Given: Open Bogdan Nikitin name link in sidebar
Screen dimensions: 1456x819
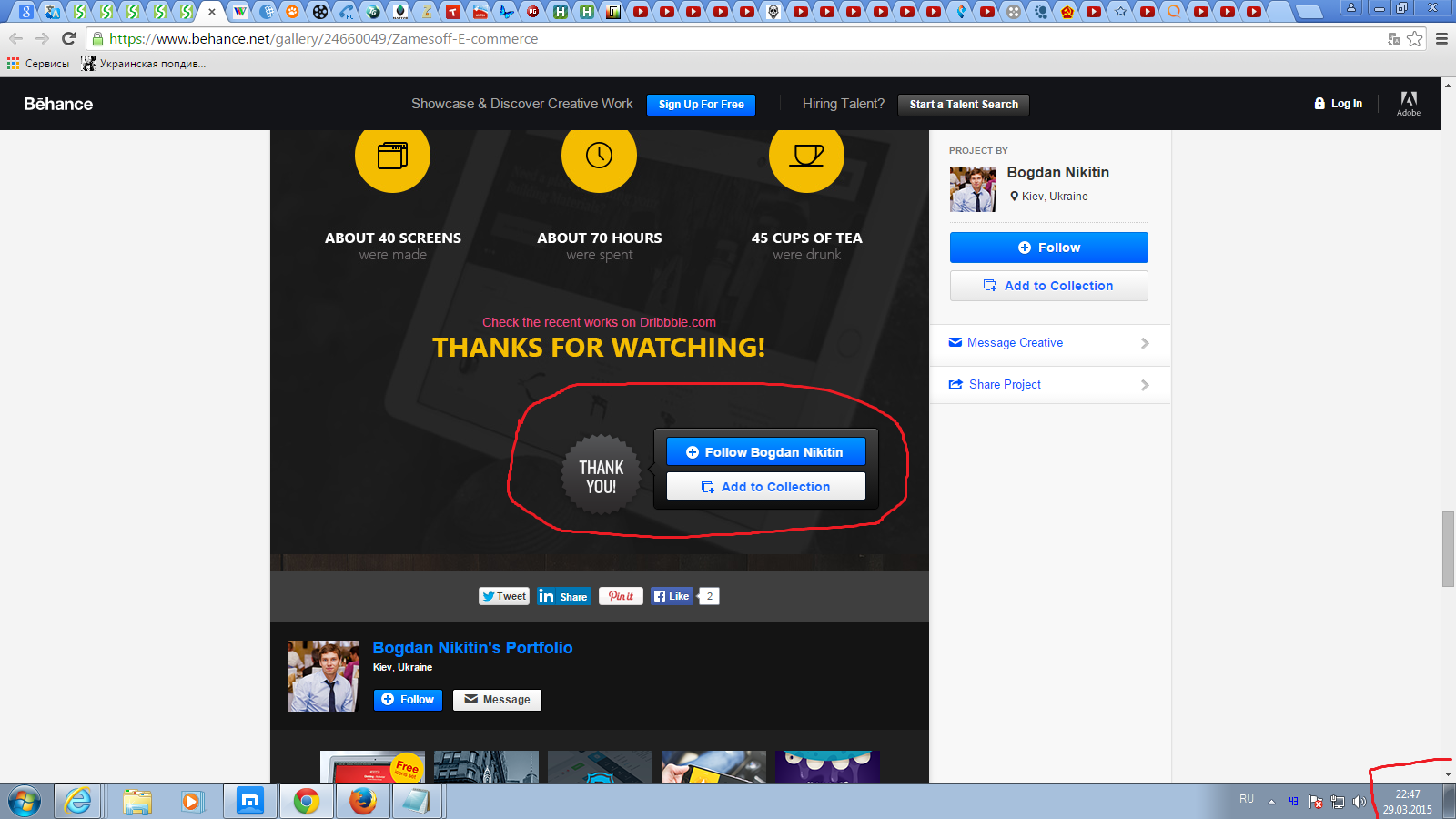Looking at the screenshot, I should point(1057,172).
